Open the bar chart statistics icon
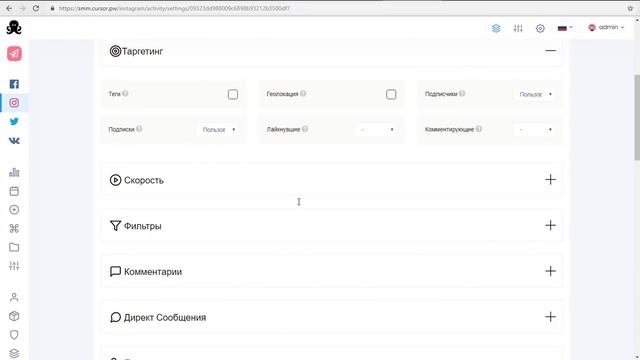Viewport: 640px width, 360px height. coord(14,172)
